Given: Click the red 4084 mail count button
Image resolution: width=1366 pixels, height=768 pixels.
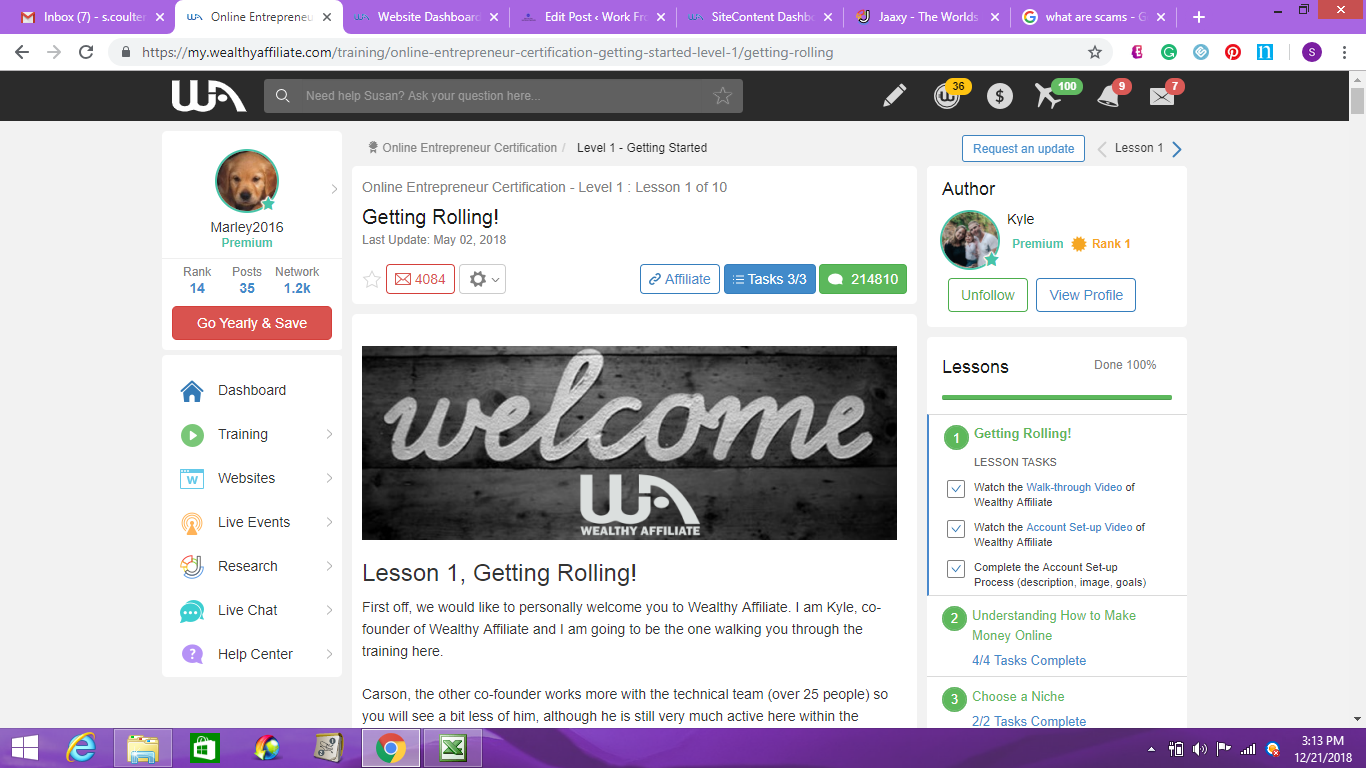Looking at the screenshot, I should coord(421,279).
